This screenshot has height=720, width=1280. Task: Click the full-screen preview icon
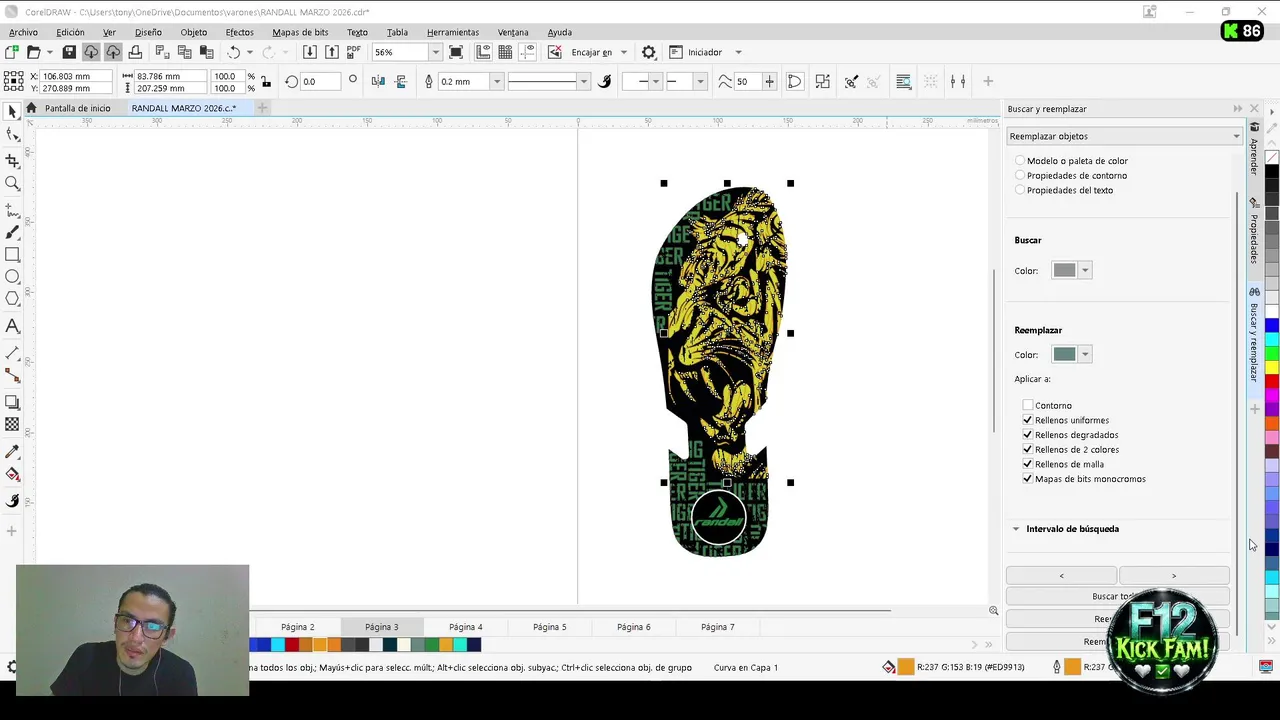[456, 52]
